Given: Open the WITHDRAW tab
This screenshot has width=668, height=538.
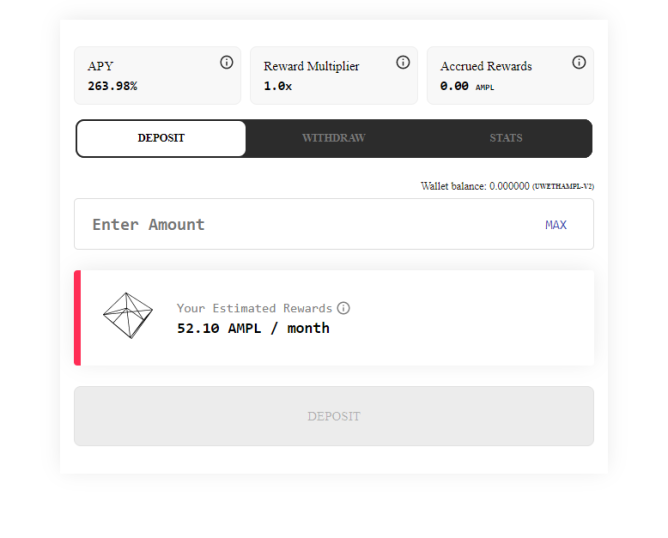Looking at the screenshot, I should click(x=334, y=138).
